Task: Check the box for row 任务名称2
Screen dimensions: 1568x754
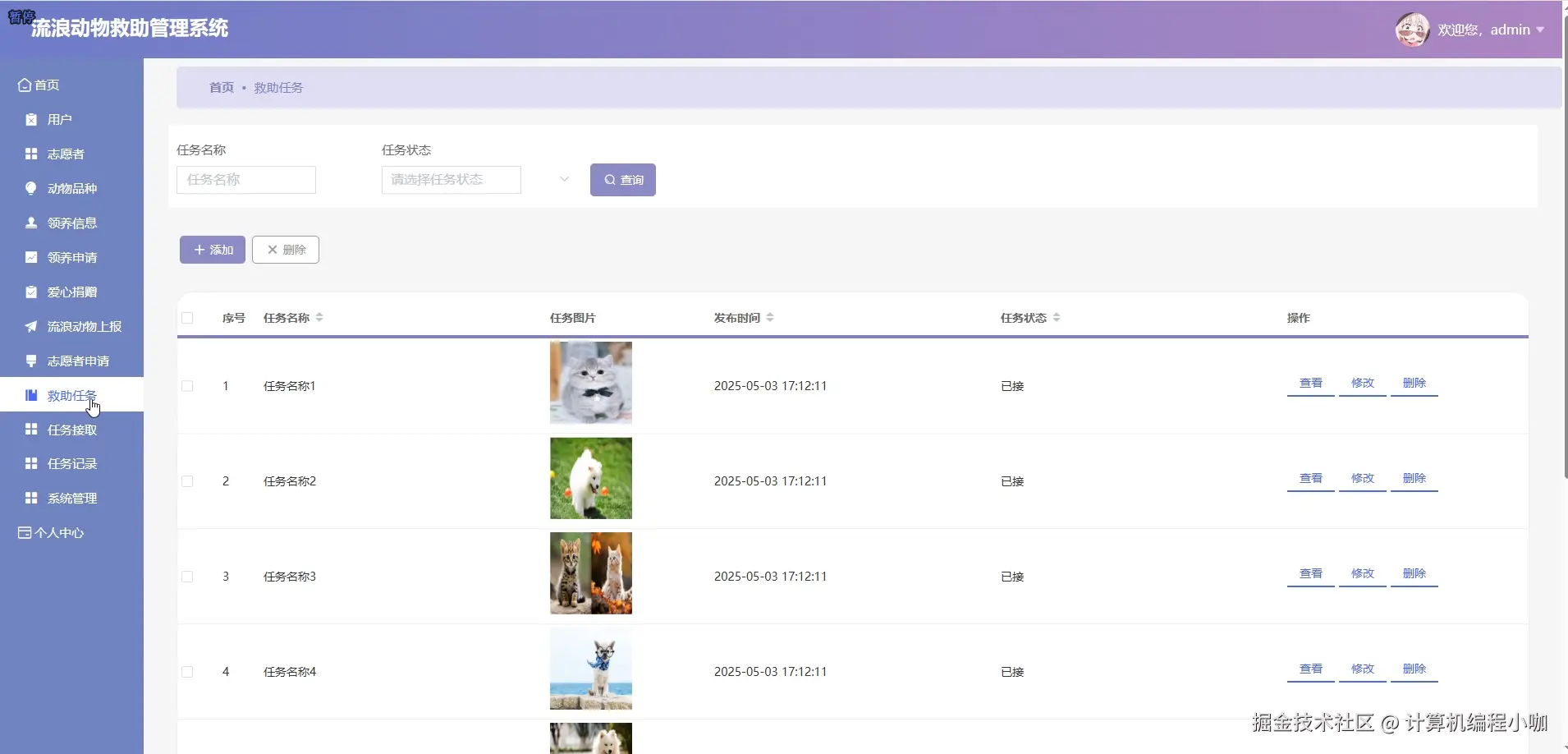Action: pos(187,481)
